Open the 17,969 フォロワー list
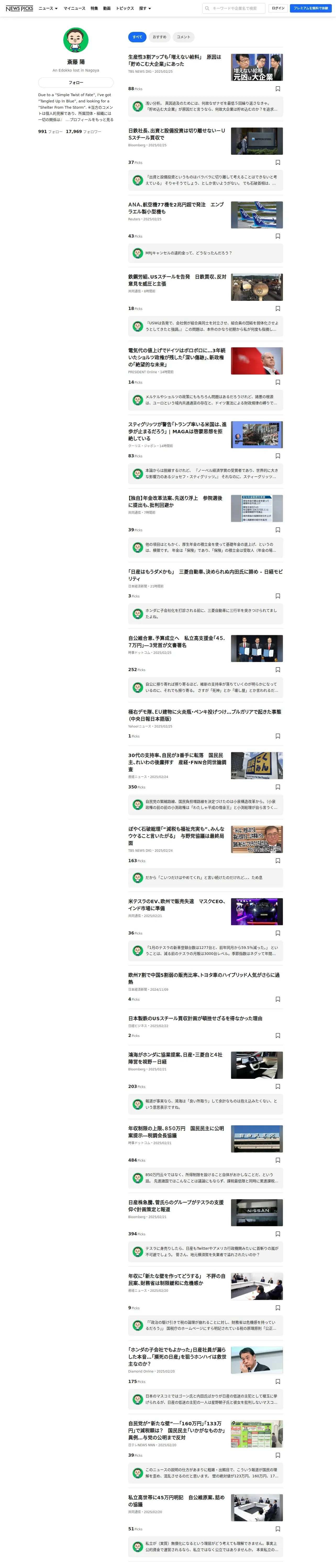Viewport: 336px width, 1568px height. [83, 131]
